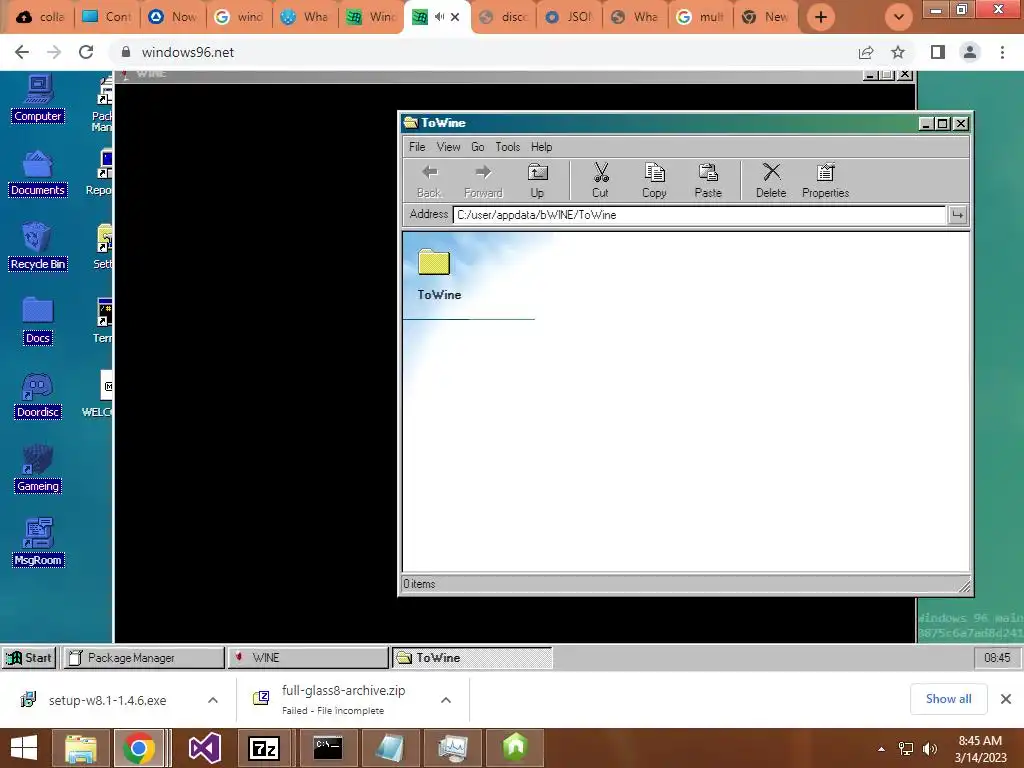This screenshot has width=1024, height=768.
Task: Click the address bar path field
Action: (699, 215)
